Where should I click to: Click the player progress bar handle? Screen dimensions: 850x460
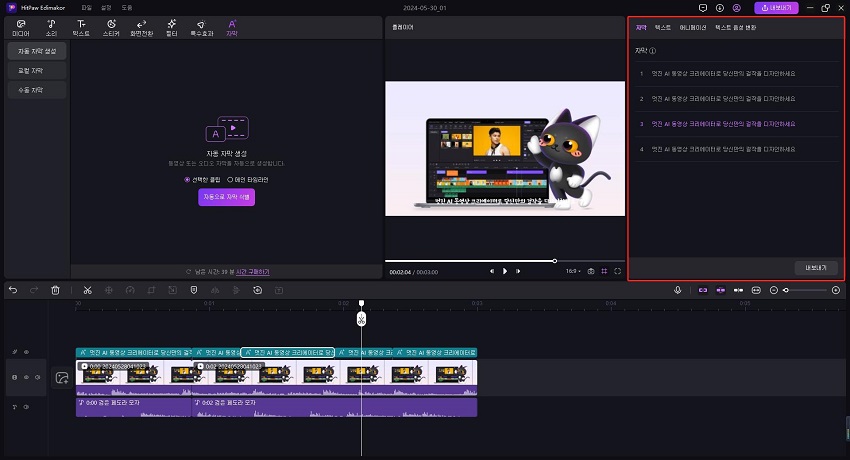tap(555, 261)
